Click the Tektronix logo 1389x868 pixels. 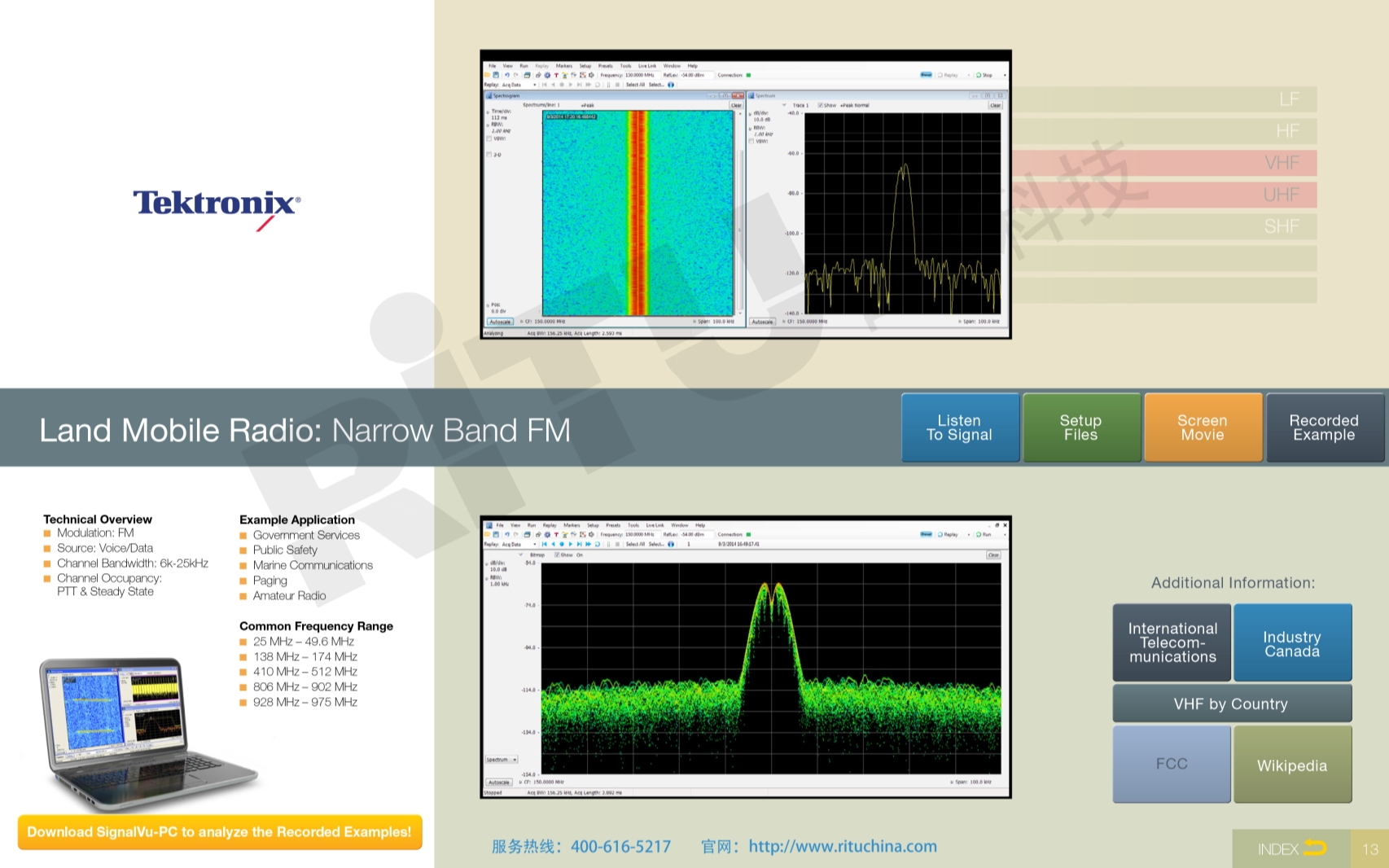click(x=217, y=204)
